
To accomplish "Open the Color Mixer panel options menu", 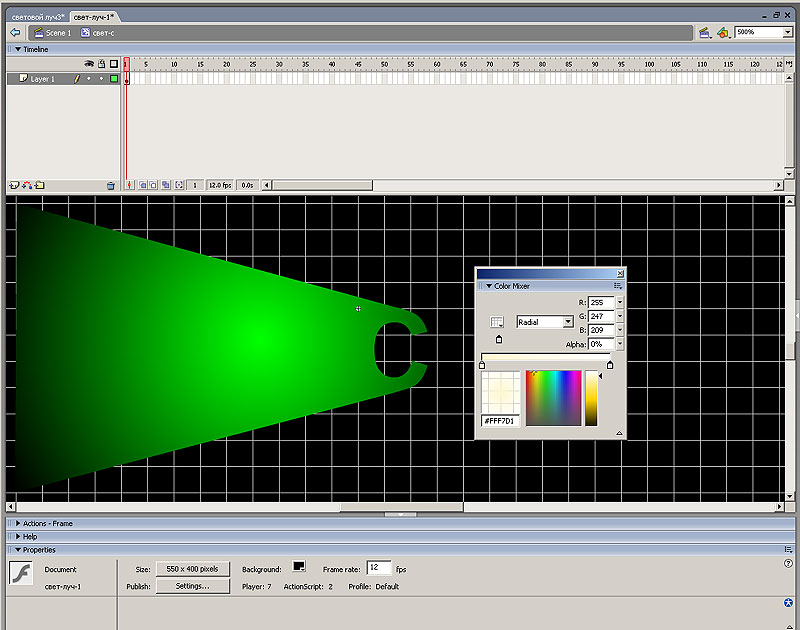I will click(x=618, y=286).
